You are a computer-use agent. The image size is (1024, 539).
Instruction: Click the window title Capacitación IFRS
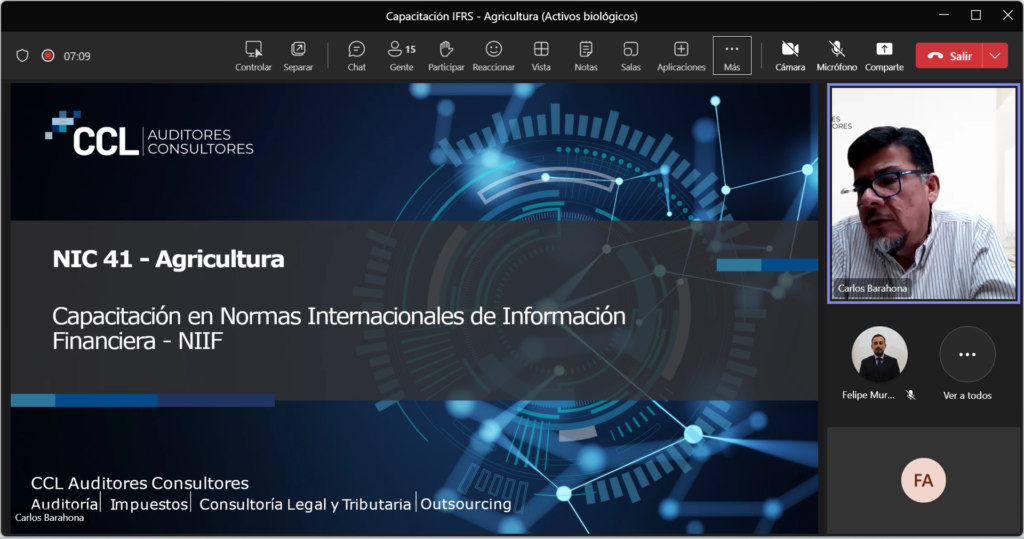tap(511, 16)
